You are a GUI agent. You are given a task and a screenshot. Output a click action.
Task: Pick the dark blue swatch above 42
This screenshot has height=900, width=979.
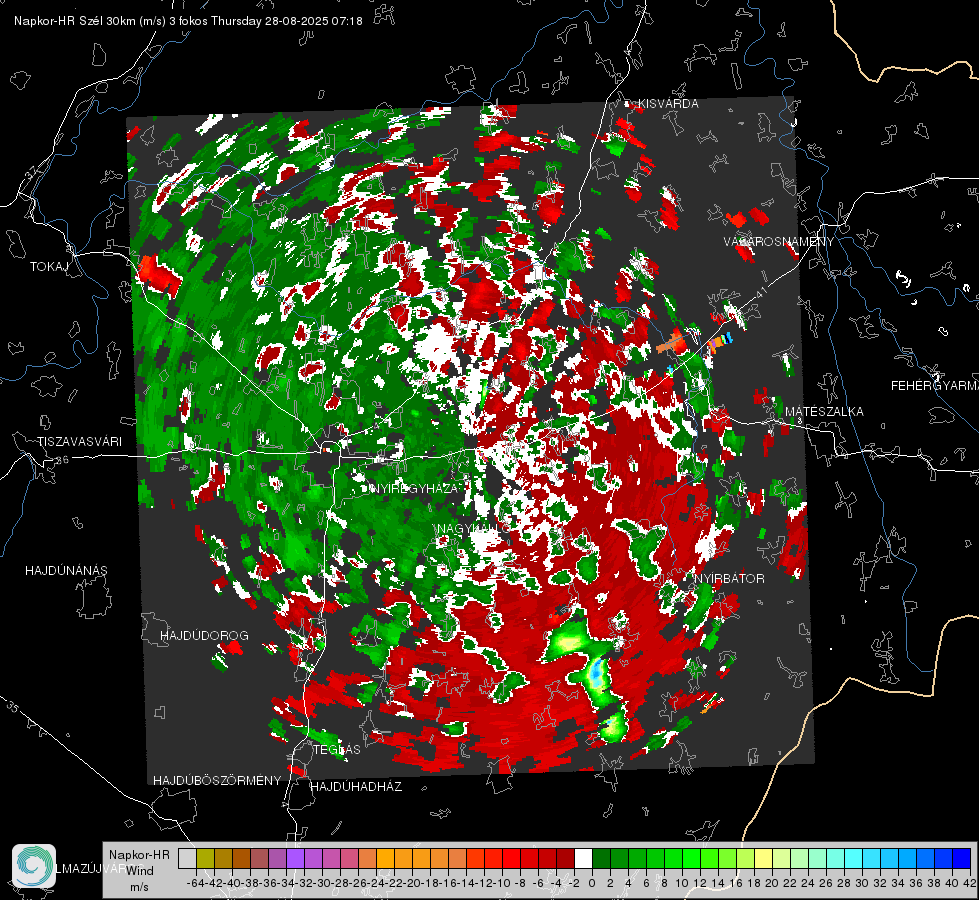[962, 858]
